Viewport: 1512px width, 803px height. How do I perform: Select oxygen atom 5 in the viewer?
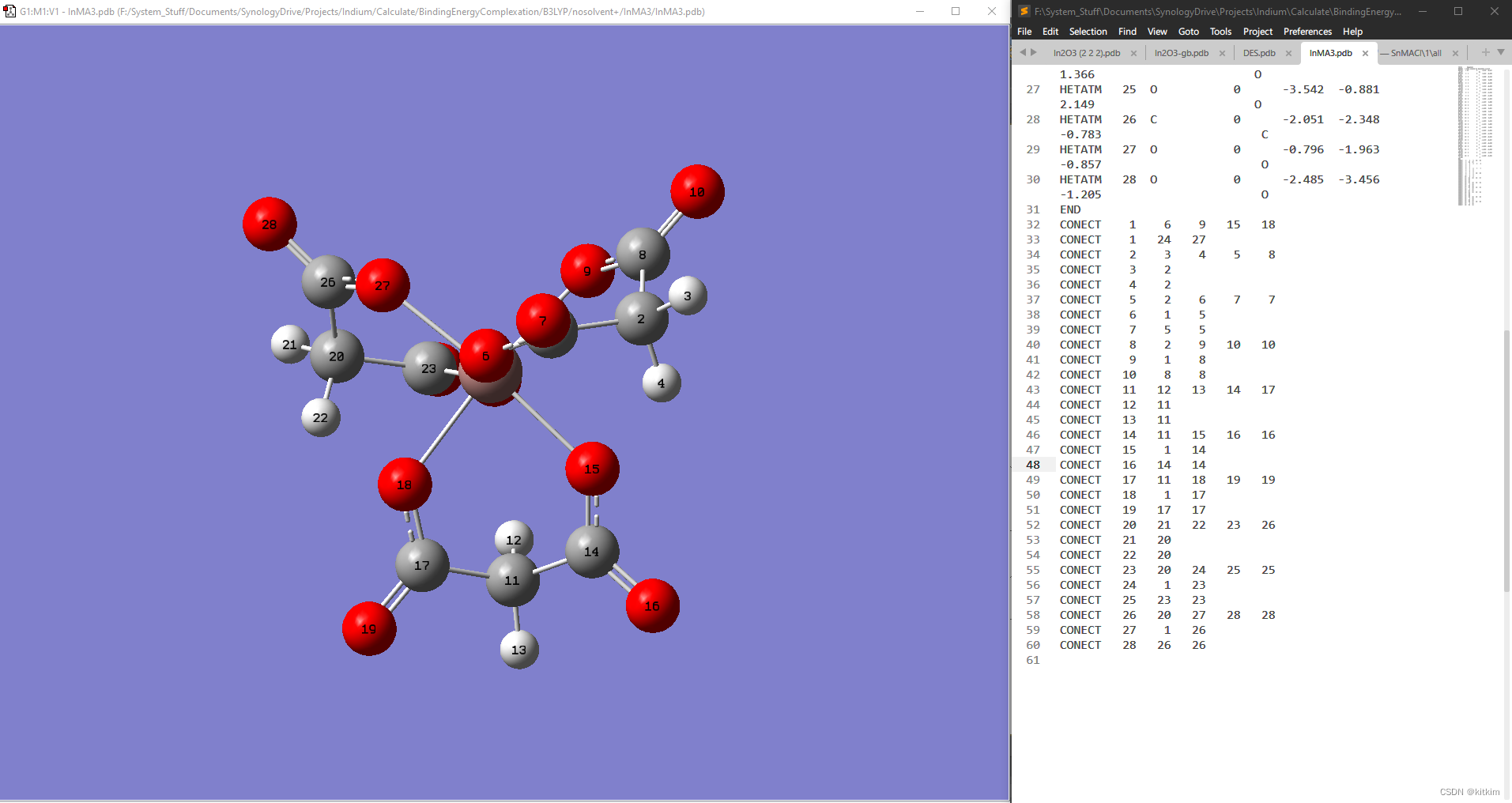tap(486, 356)
